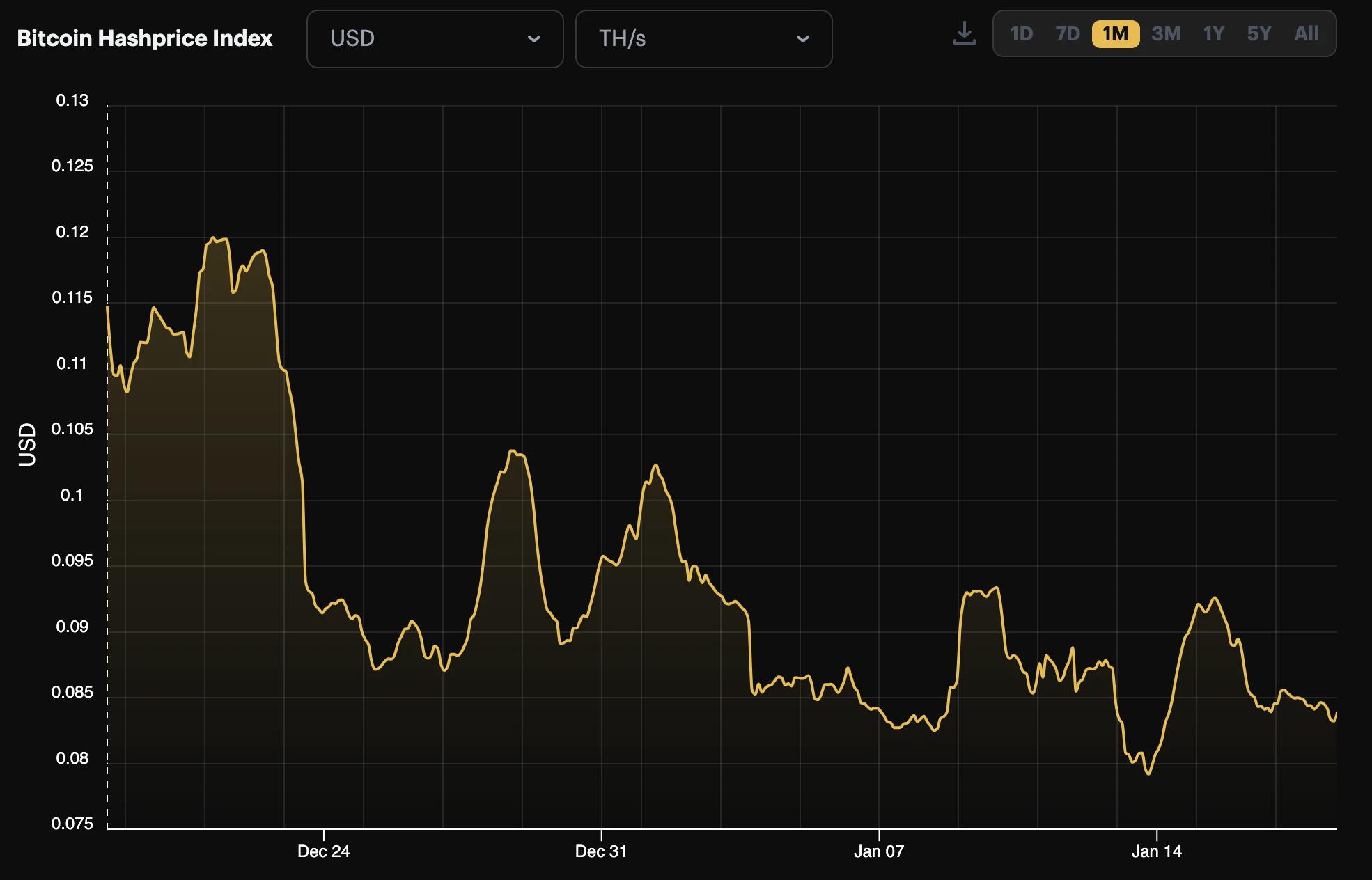Select the 1Y time range tab
Viewport: 1372px width, 880px height.
(1213, 33)
